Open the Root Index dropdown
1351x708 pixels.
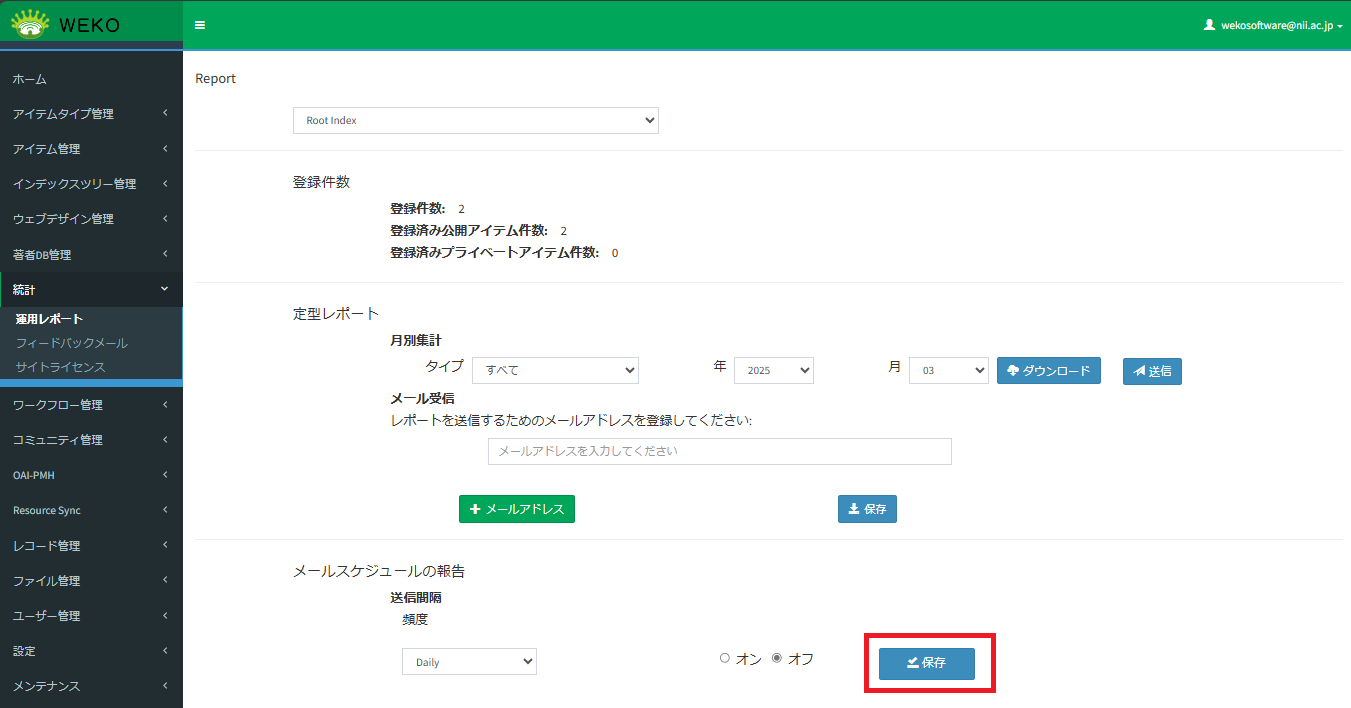(x=476, y=120)
